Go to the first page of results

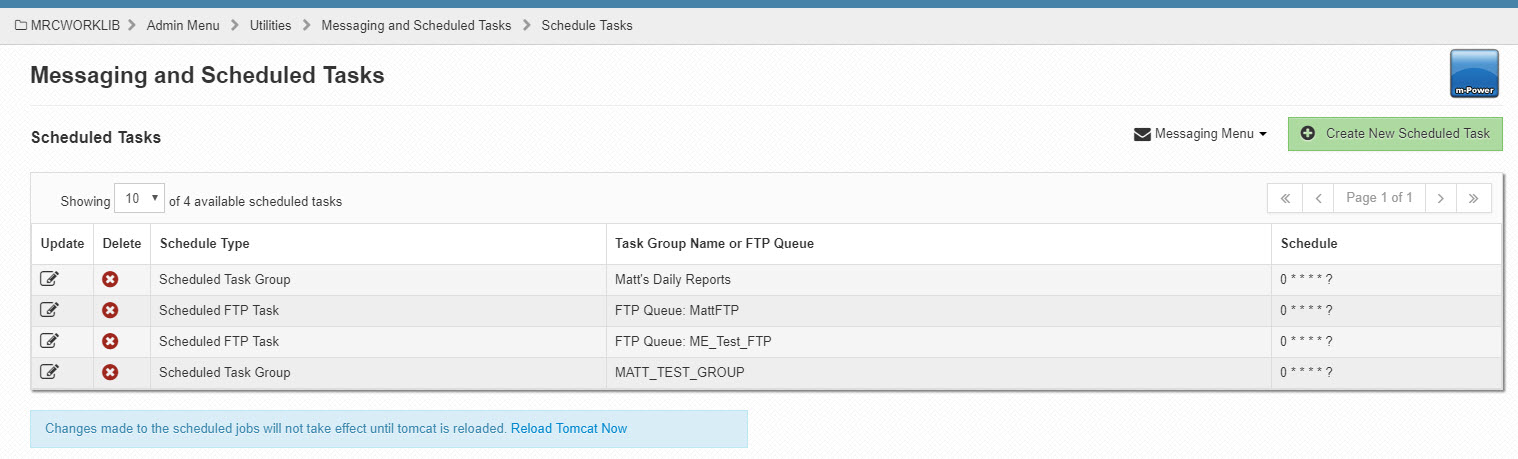pyautogui.click(x=1285, y=198)
